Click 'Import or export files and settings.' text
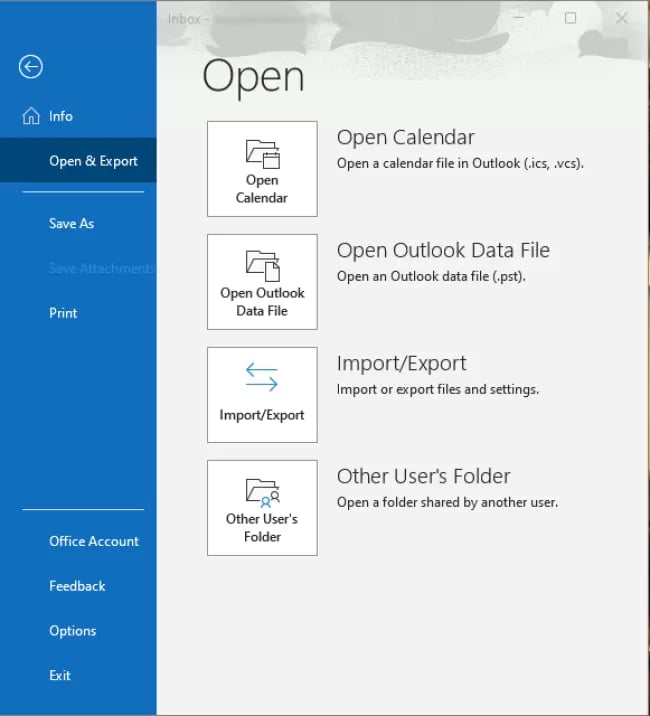The height and width of the screenshot is (716, 650). tap(438, 390)
